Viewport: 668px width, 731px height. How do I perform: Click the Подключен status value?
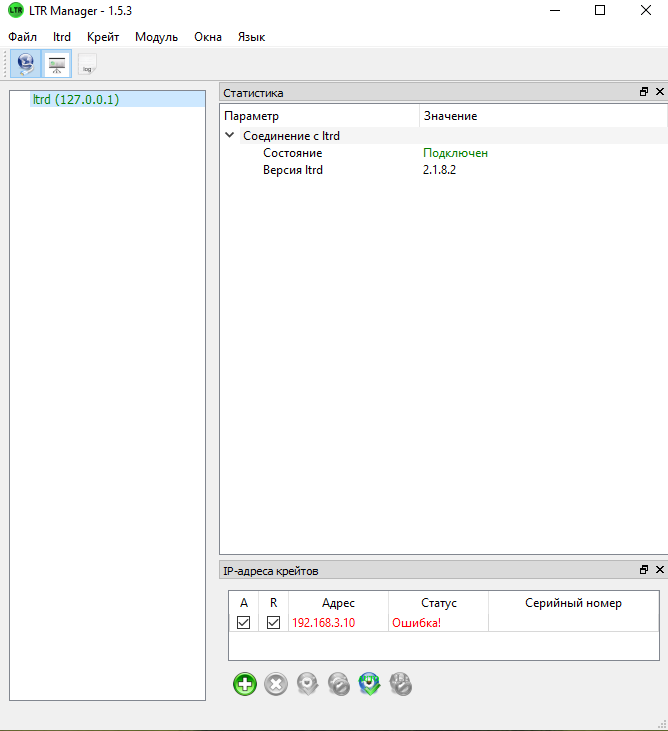click(455, 153)
